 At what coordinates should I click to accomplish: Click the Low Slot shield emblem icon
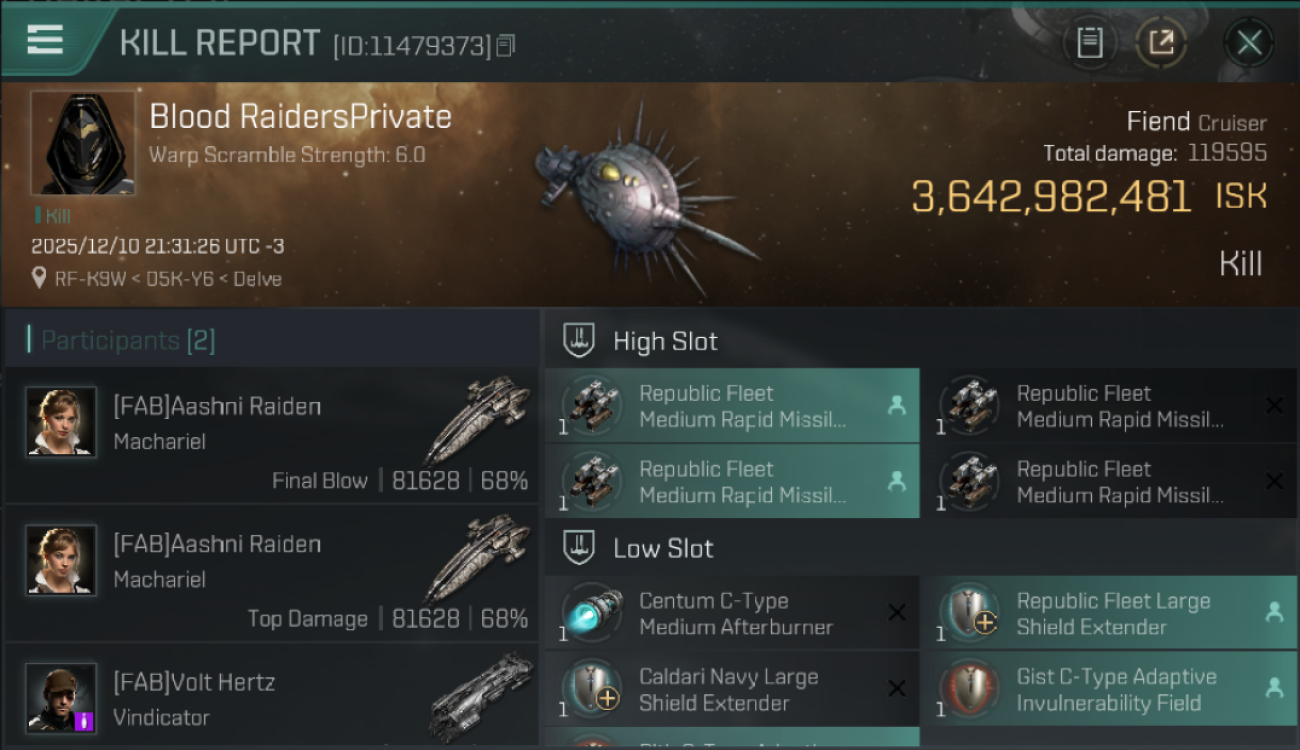pos(580,547)
